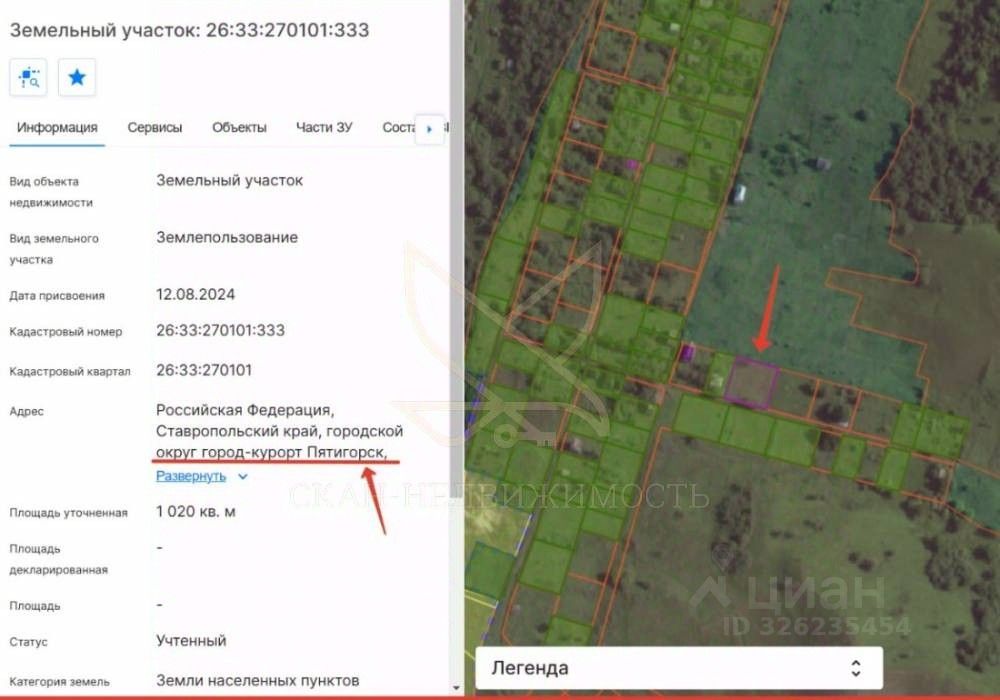Click the Кадастровый номер label
This screenshot has height=700, width=1000.
(x=66, y=332)
